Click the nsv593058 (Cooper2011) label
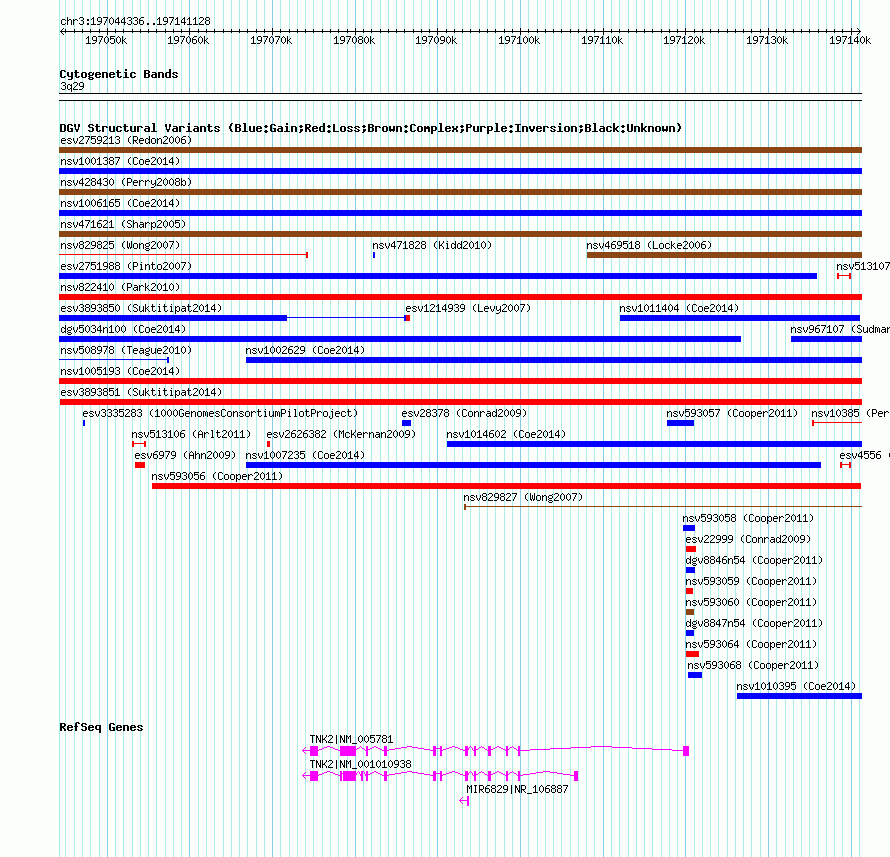This screenshot has width=890, height=857. pyautogui.click(x=748, y=518)
